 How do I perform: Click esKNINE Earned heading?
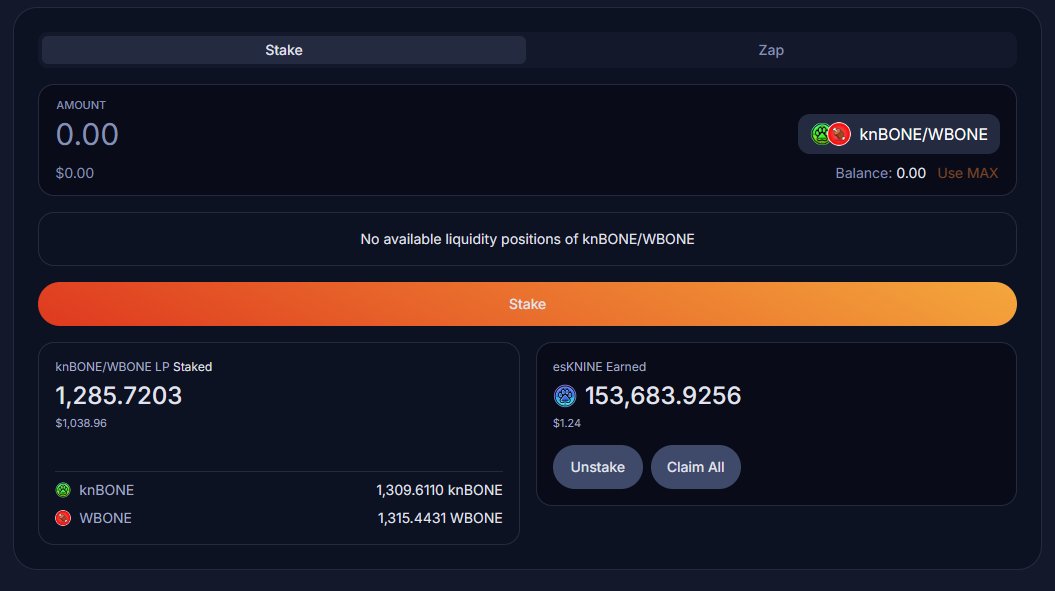coord(599,367)
